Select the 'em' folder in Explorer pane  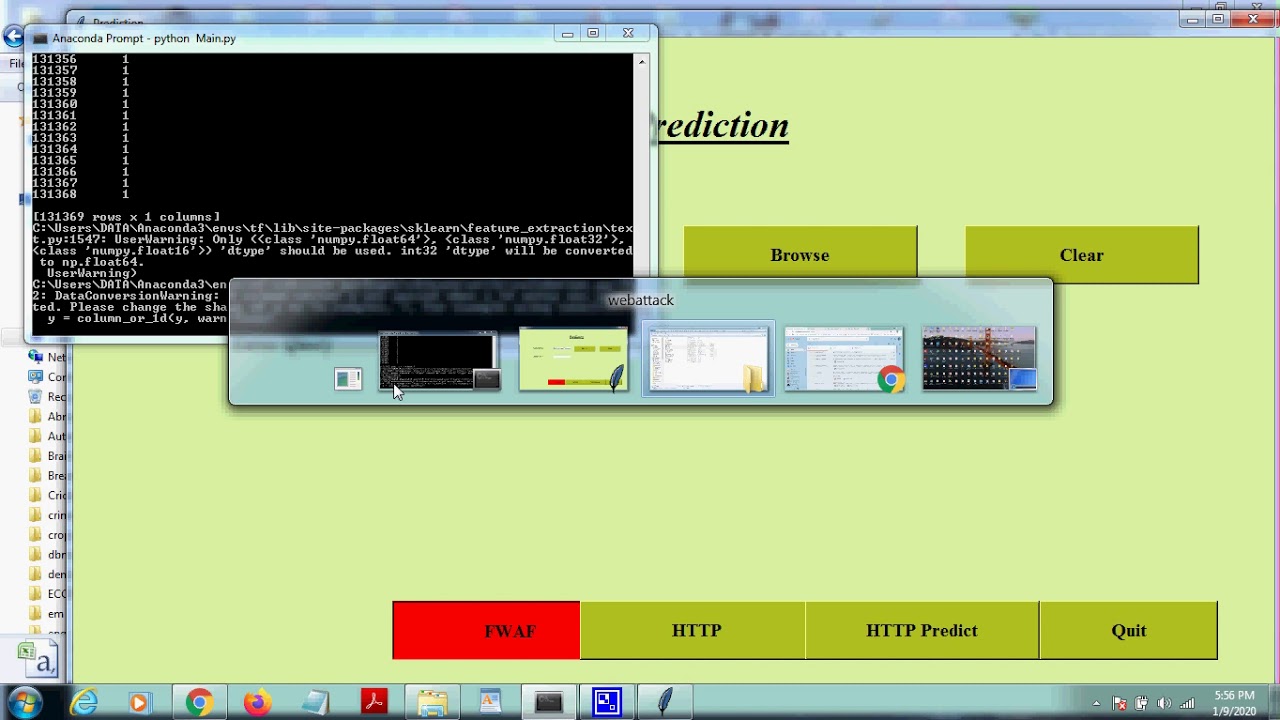pyautogui.click(x=47, y=614)
